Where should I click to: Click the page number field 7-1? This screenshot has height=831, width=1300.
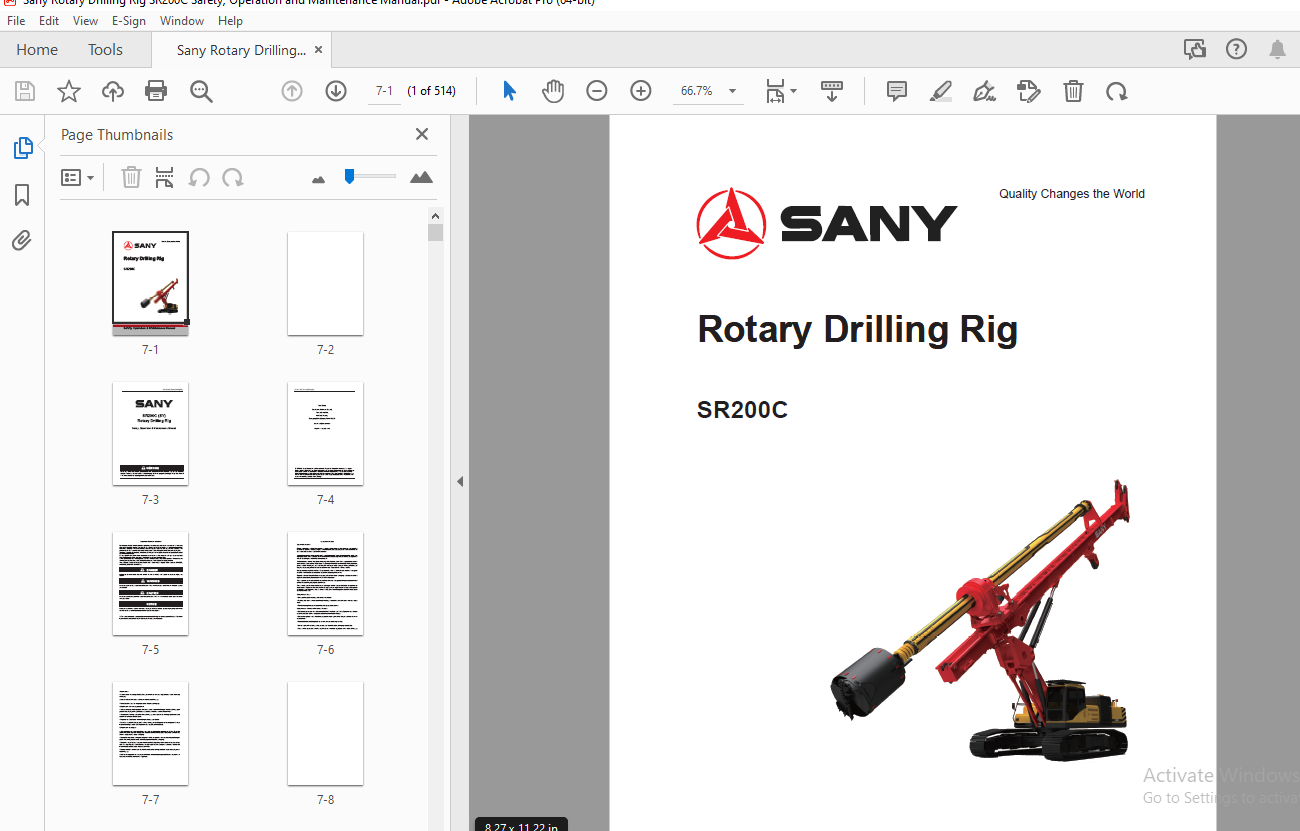pos(384,91)
